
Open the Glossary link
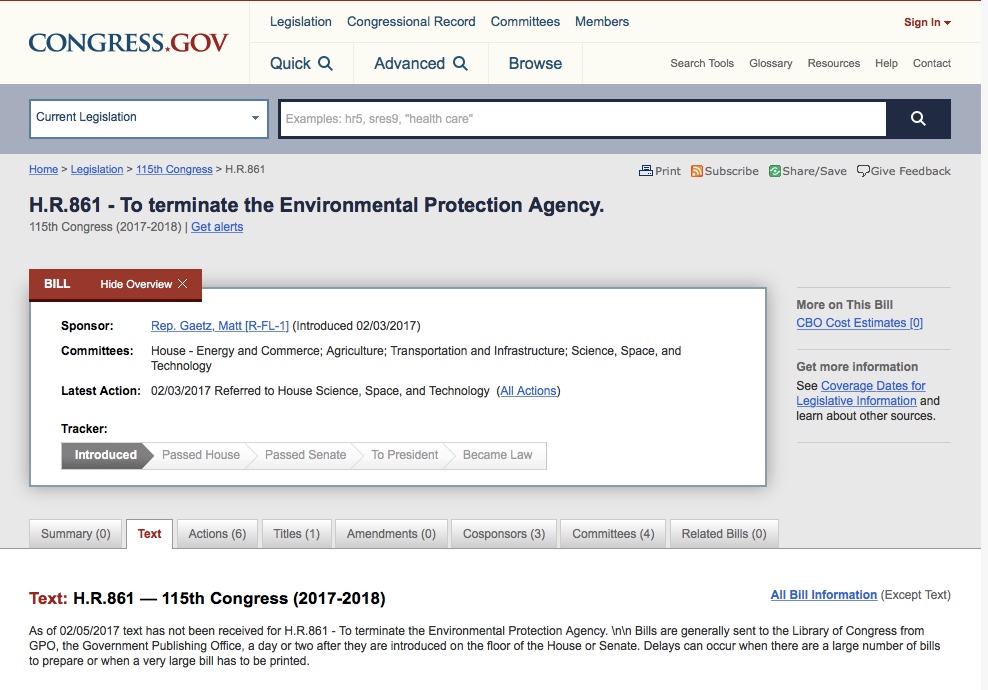click(x=771, y=63)
